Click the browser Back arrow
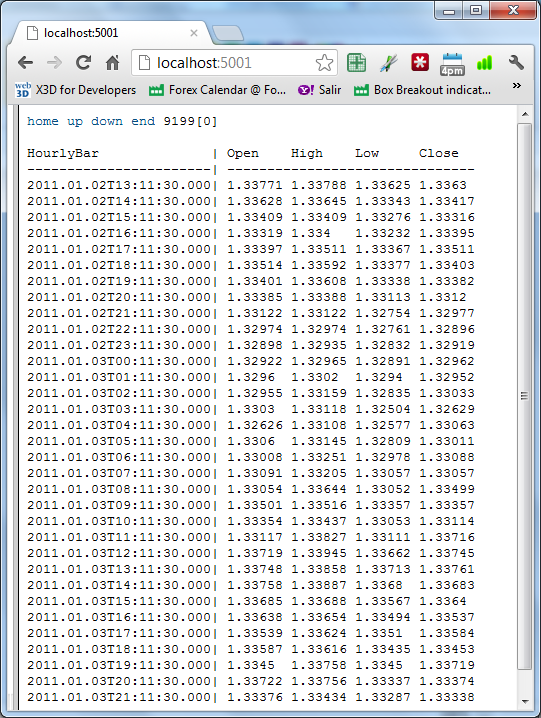 26,63
